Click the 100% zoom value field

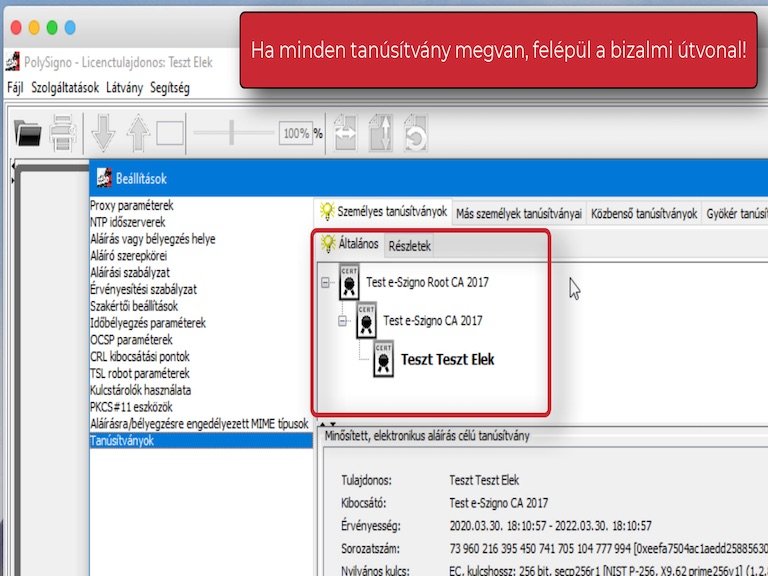(x=296, y=133)
